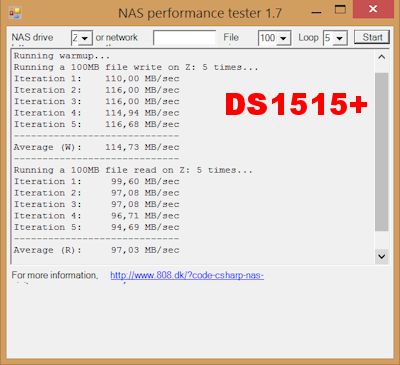
Task: Maximize the NAS performance tester window
Action: (340, 9)
